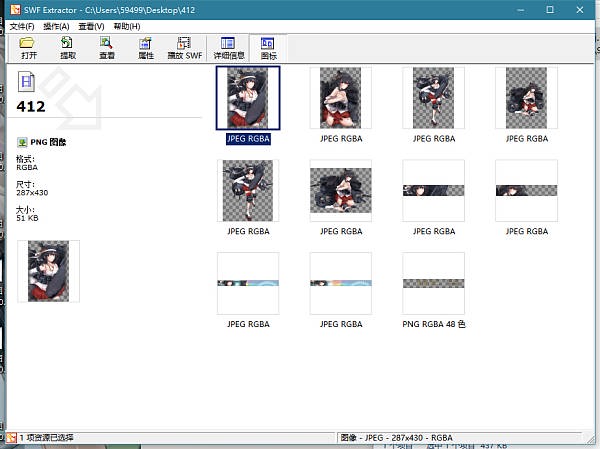Click the 51 KB size value
Viewport: 600px width, 449px height.
(x=27, y=218)
